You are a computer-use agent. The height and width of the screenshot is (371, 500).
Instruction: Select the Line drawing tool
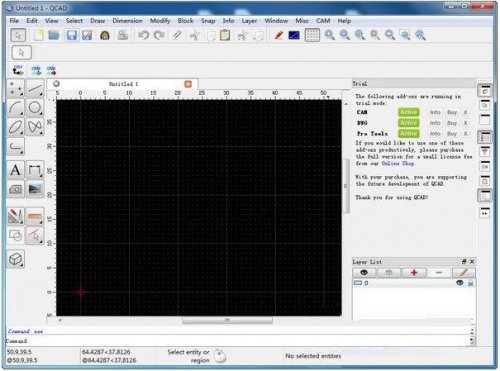(35, 88)
